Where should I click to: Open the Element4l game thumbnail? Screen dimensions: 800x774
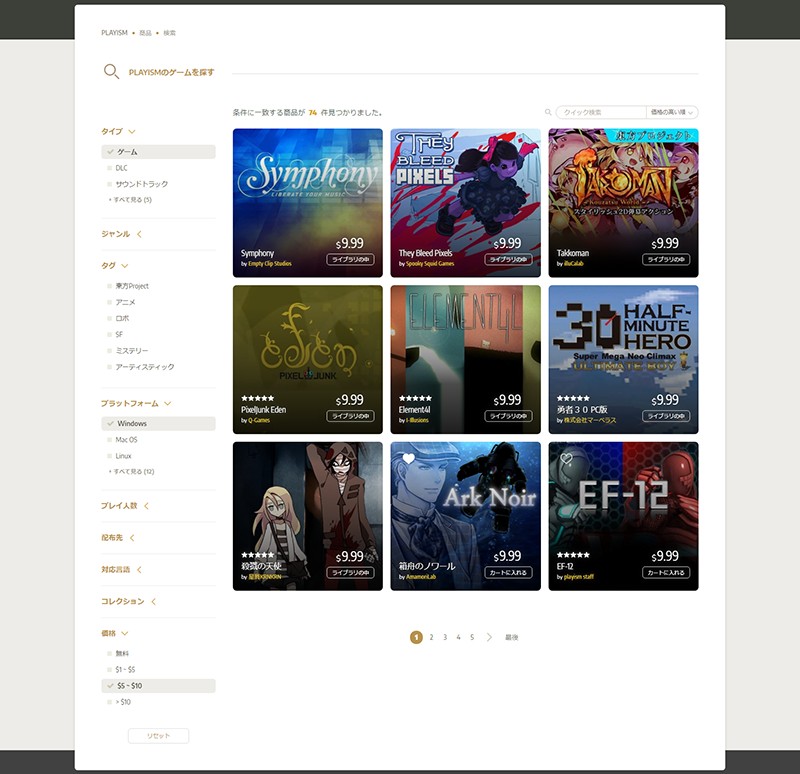pyautogui.click(x=465, y=360)
